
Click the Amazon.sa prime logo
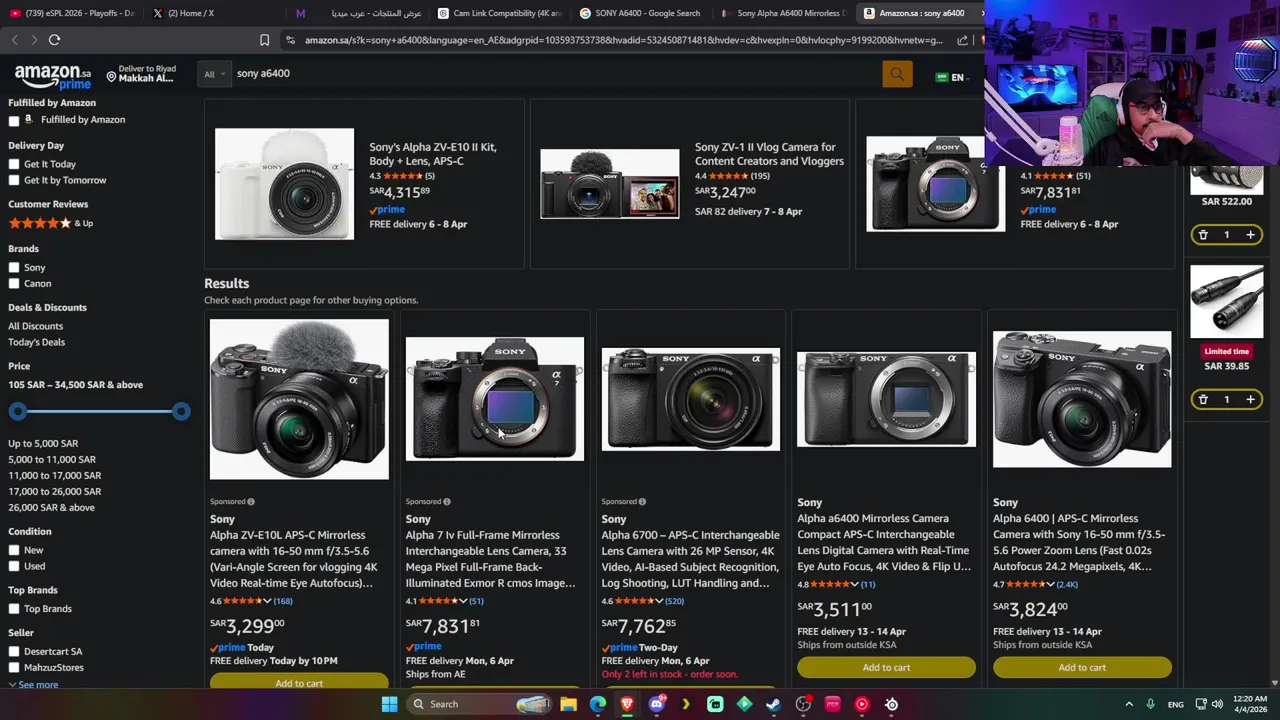53,77
